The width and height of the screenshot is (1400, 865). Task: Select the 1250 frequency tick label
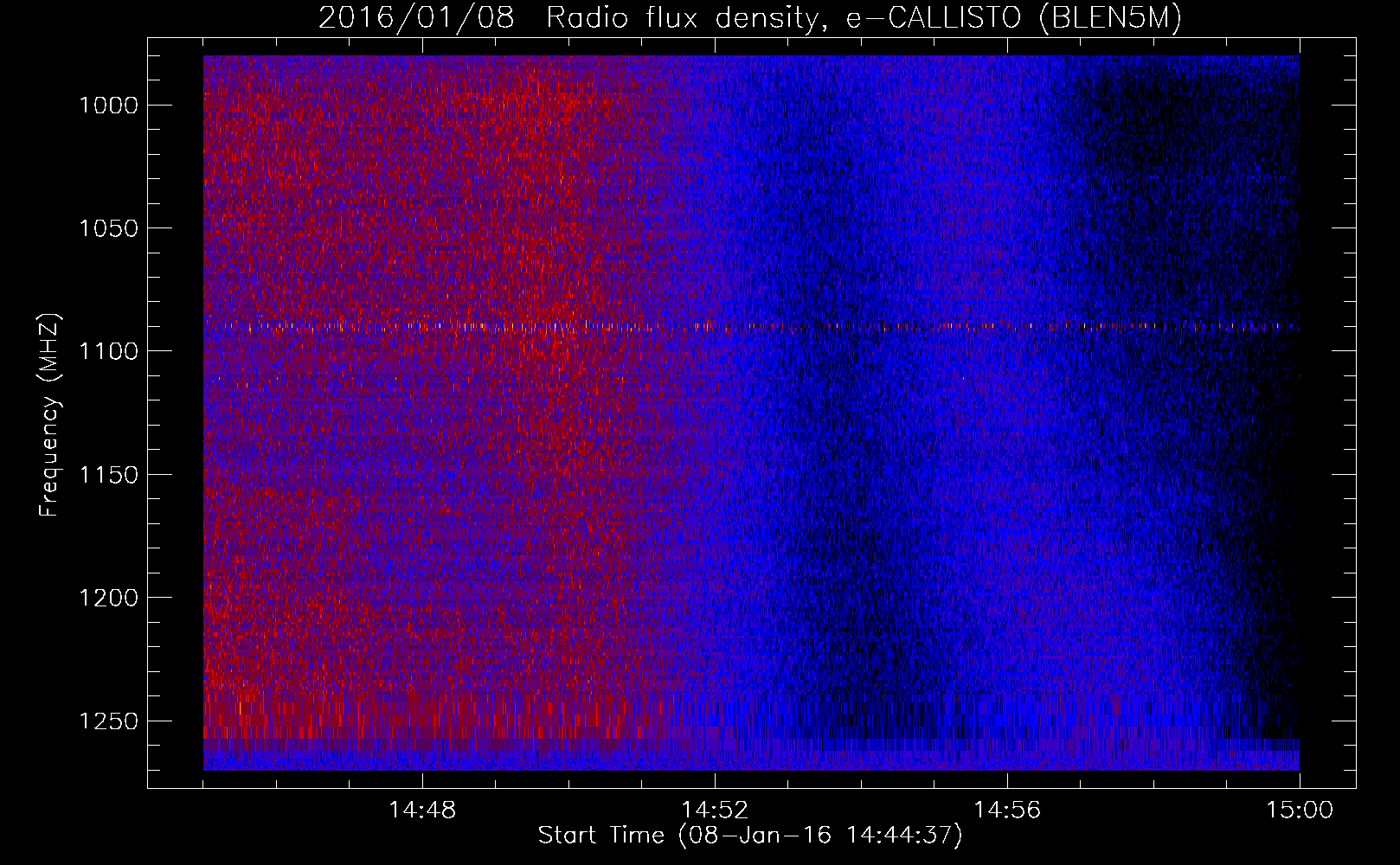pos(108,721)
